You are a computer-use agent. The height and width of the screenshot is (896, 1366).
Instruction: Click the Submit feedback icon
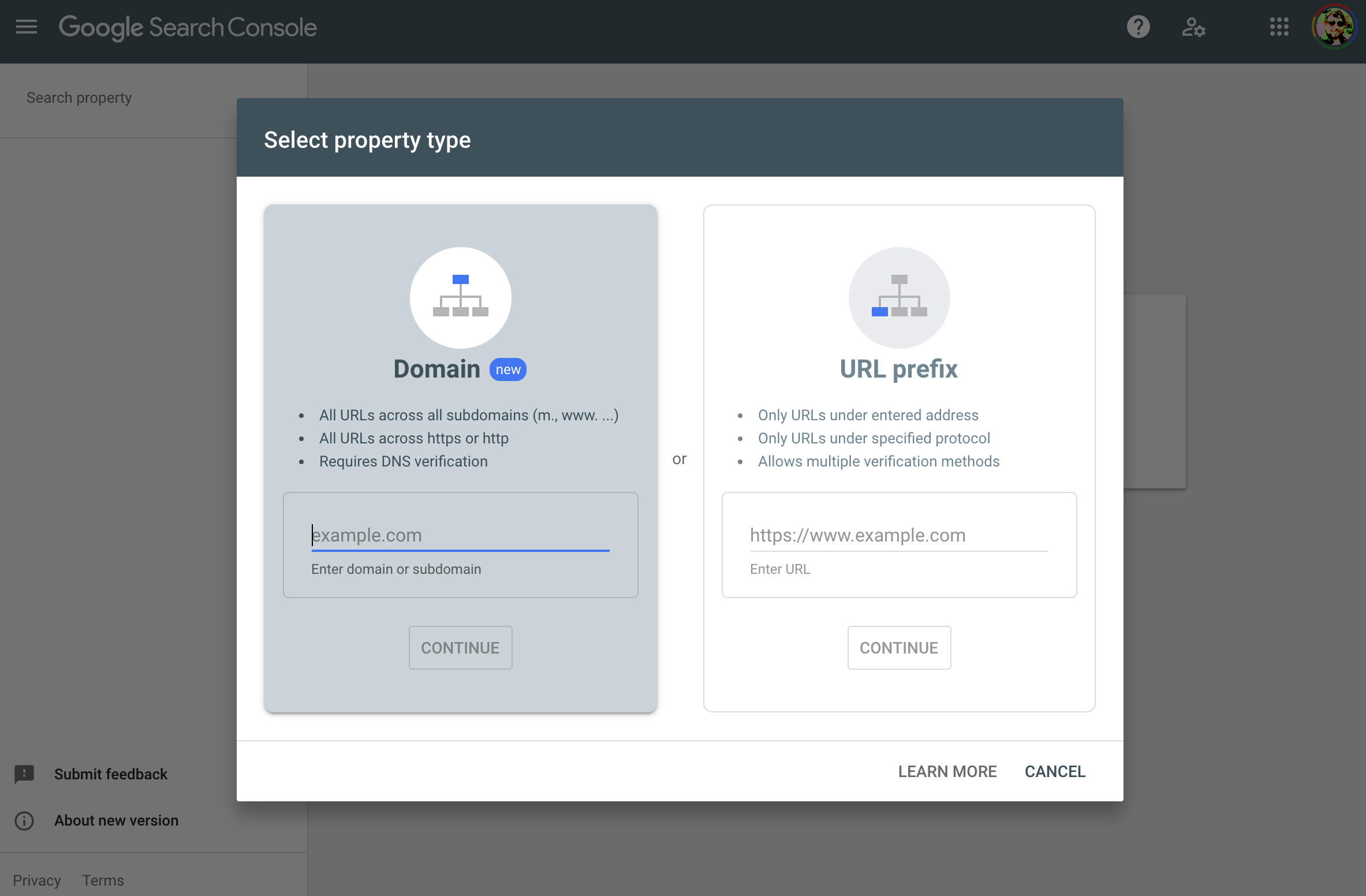coord(24,774)
